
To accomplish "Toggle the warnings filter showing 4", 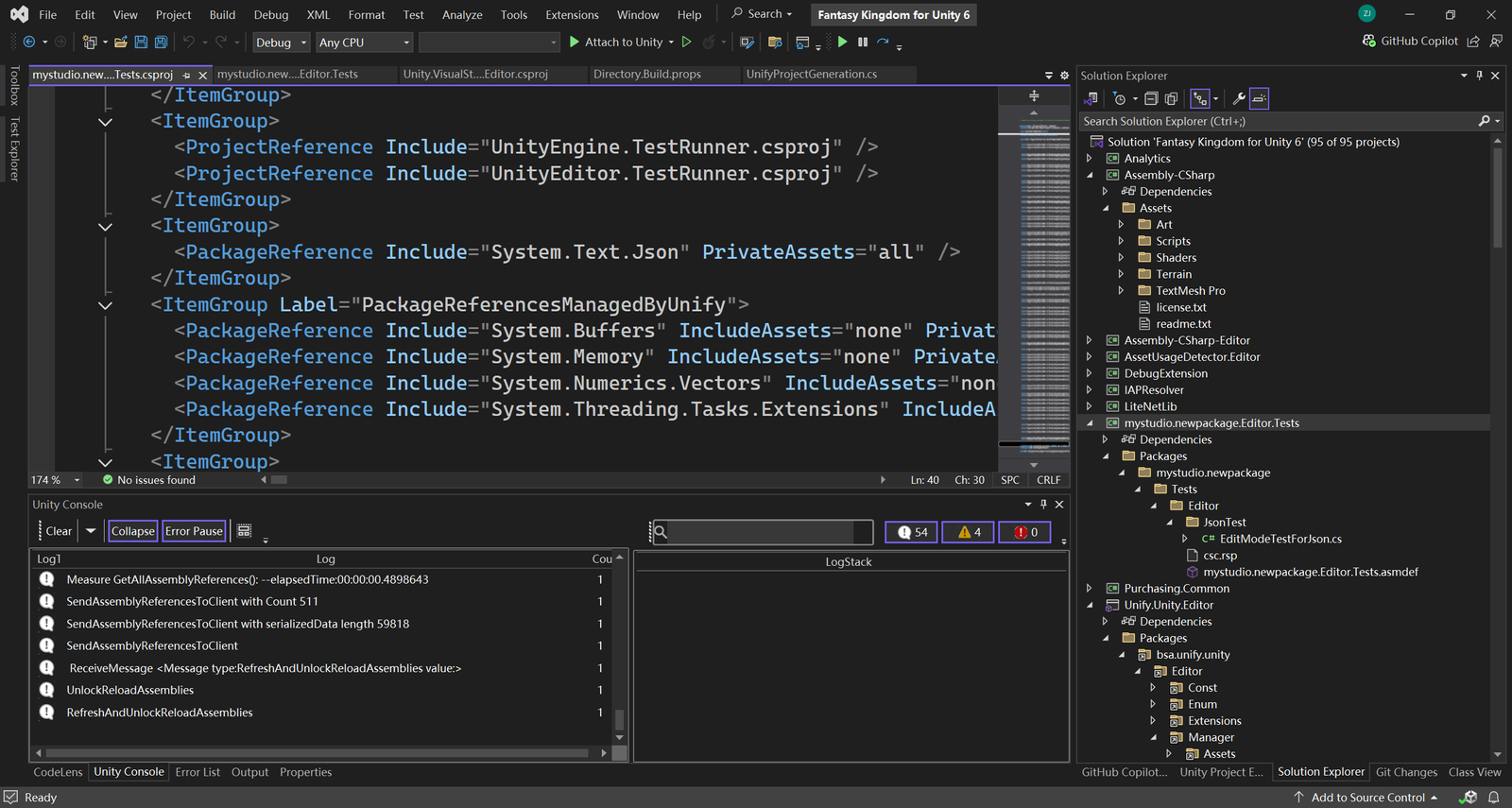I will 970,532.
